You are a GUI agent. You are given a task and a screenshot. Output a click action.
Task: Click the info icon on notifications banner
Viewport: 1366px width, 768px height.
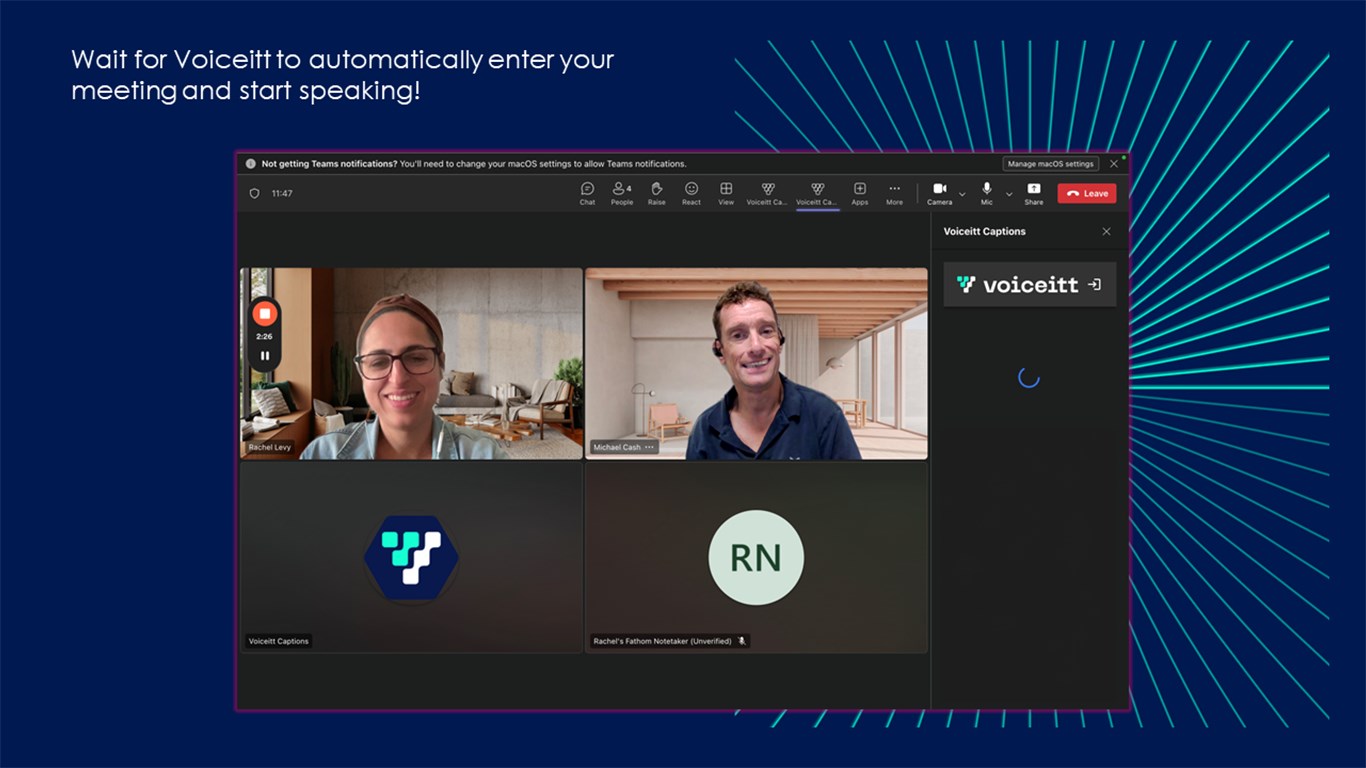pyautogui.click(x=251, y=164)
